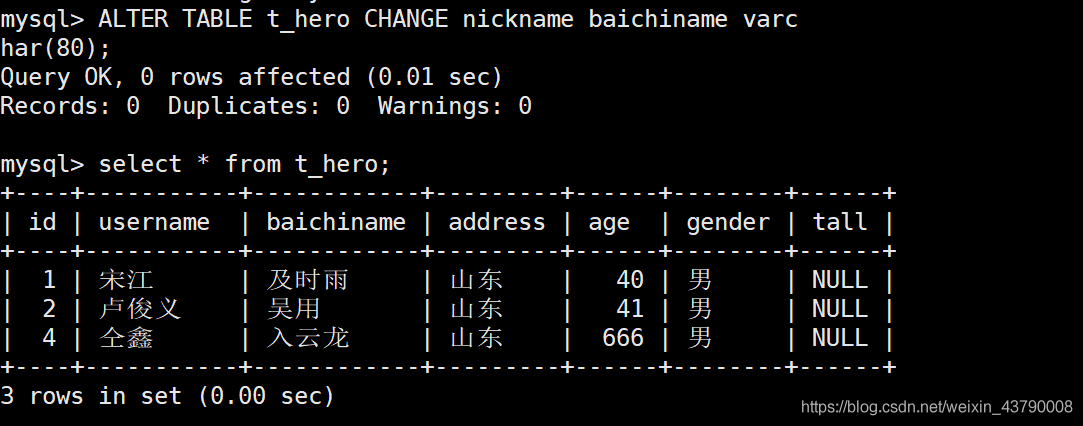1083x426 pixels.
Task: Click the gender '男' in 仝鑫's row
Action: pyautogui.click(x=700, y=338)
